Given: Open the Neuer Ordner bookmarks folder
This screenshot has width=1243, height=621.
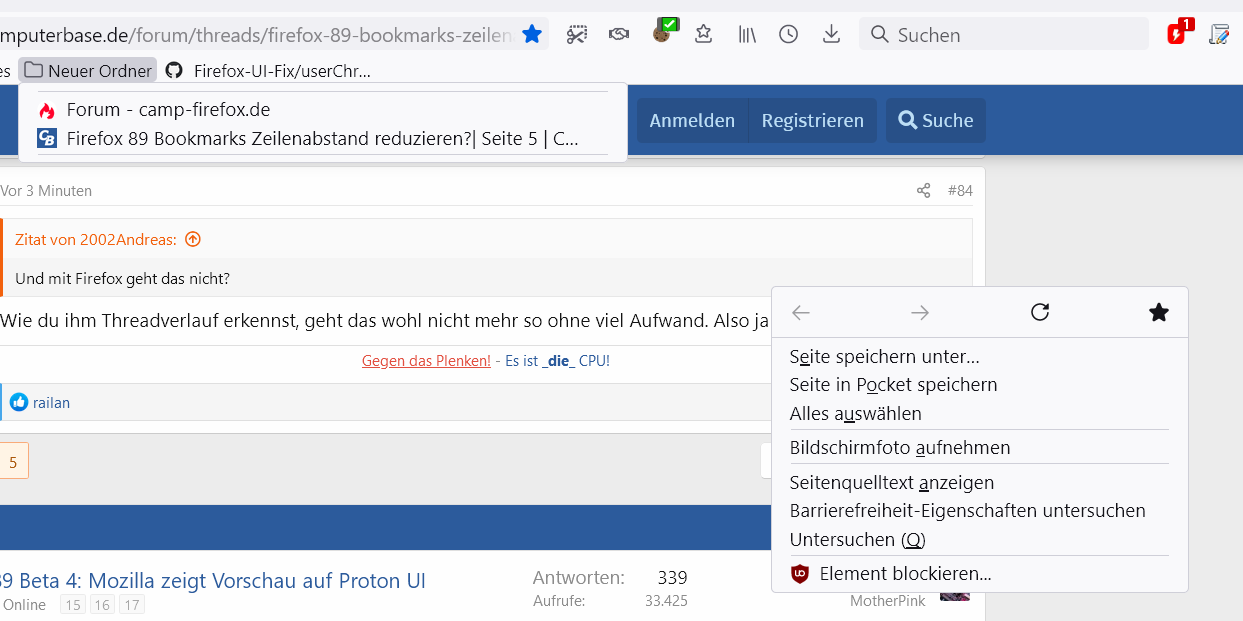Looking at the screenshot, I should (88, 71).
